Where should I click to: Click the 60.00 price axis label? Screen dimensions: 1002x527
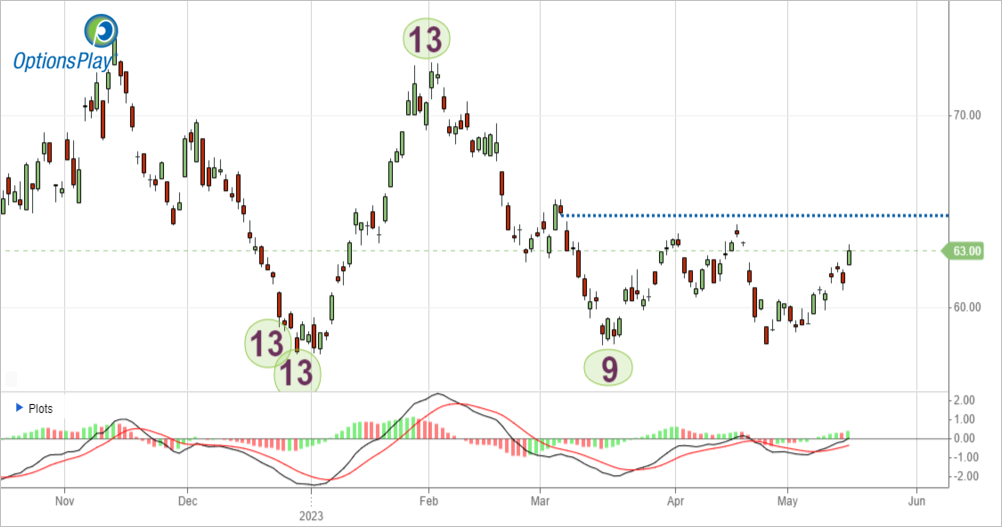967,307
